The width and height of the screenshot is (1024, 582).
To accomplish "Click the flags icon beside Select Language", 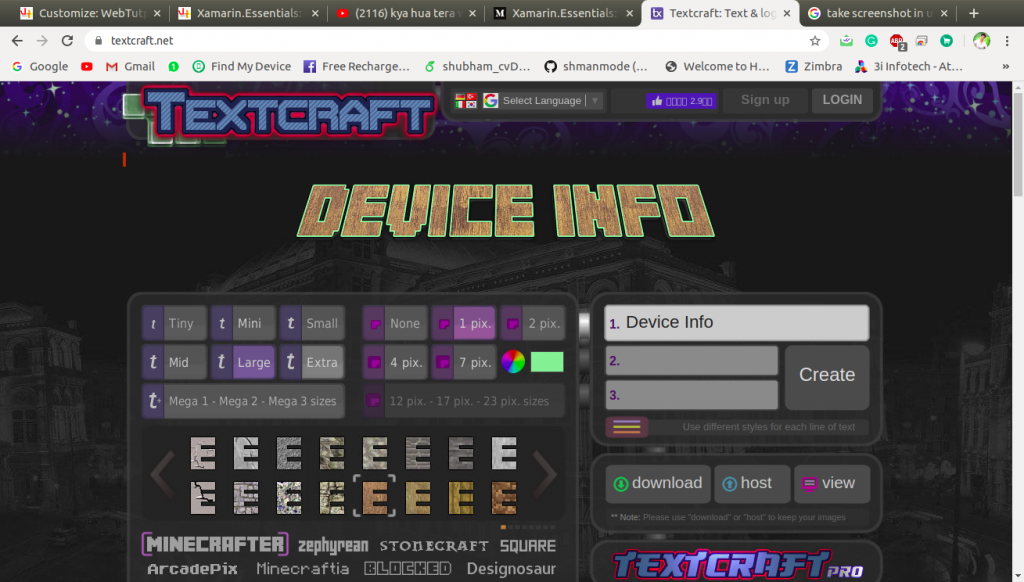I will 466,101.
